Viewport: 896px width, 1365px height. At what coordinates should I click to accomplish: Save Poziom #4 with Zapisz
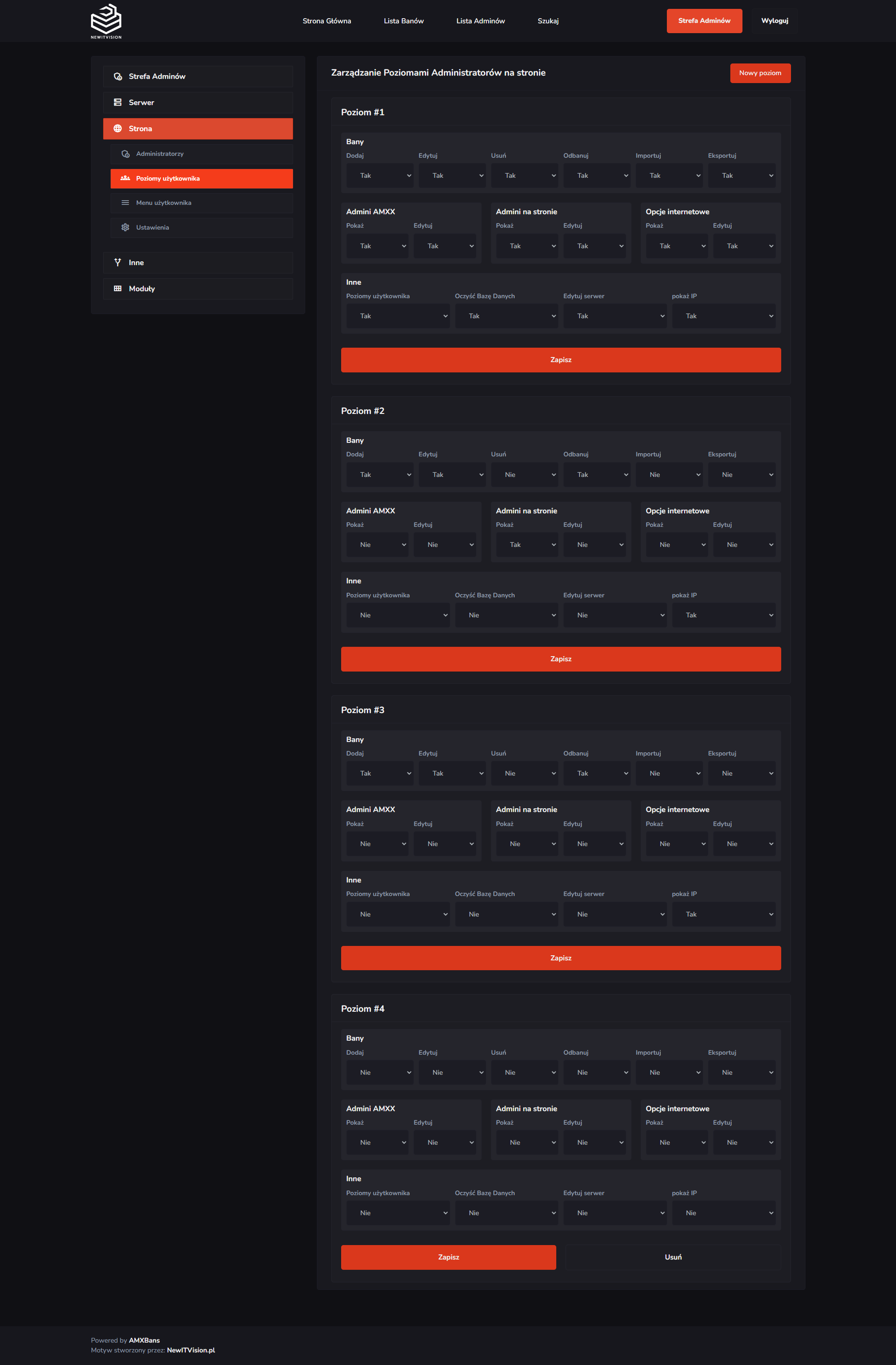click(x=448, y=1257)
